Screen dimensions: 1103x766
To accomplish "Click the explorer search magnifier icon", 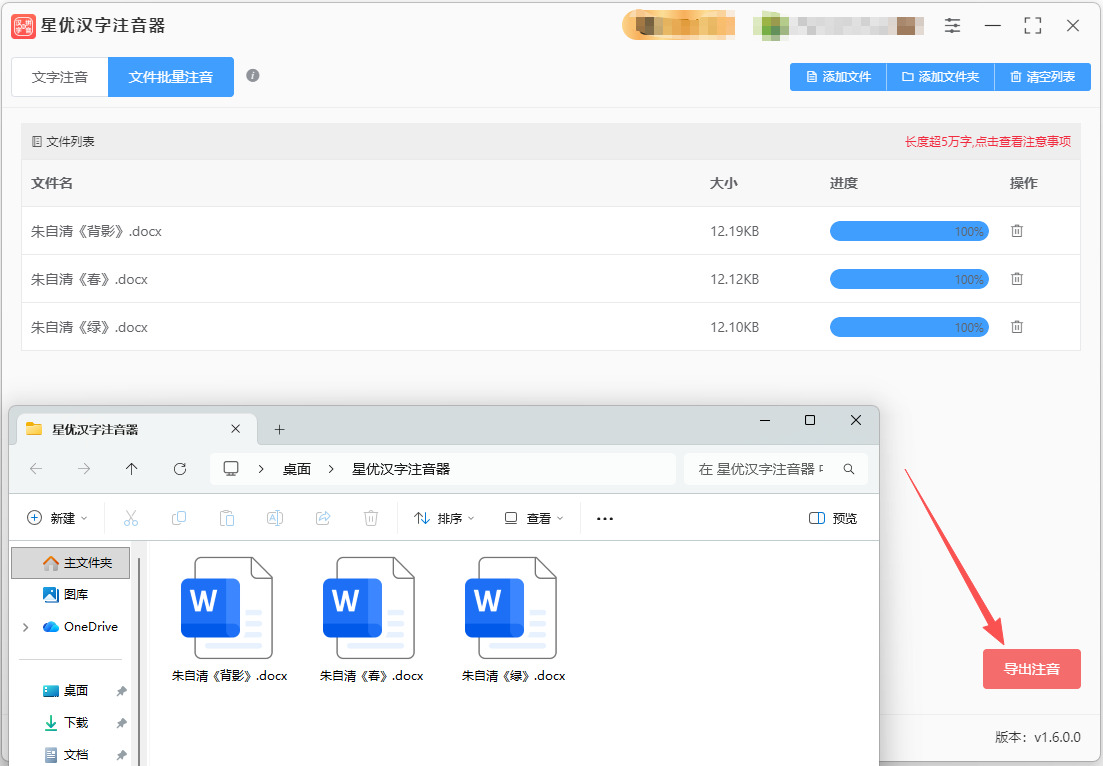I will coord(849,469).
